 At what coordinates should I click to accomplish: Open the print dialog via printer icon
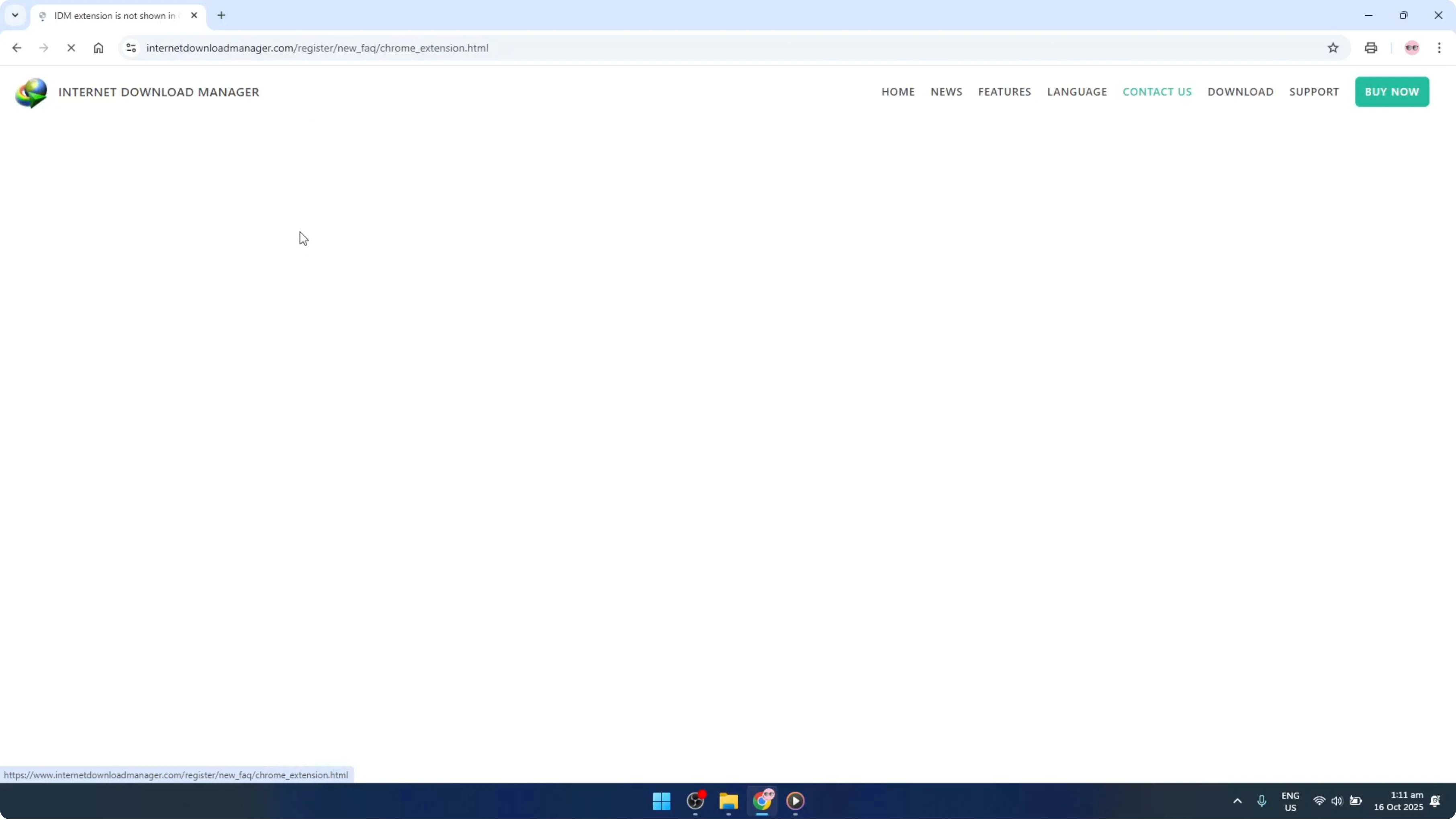[x=1371, y=47]
